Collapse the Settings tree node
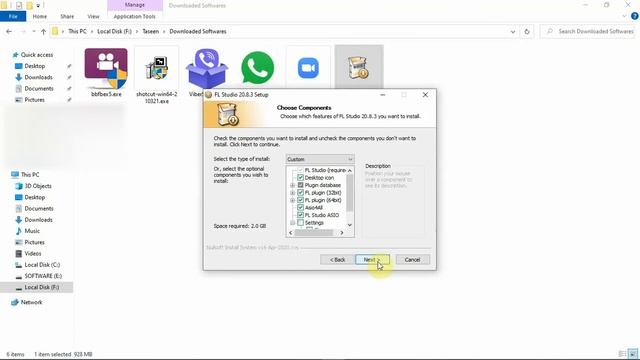 [x=292, y=223]
